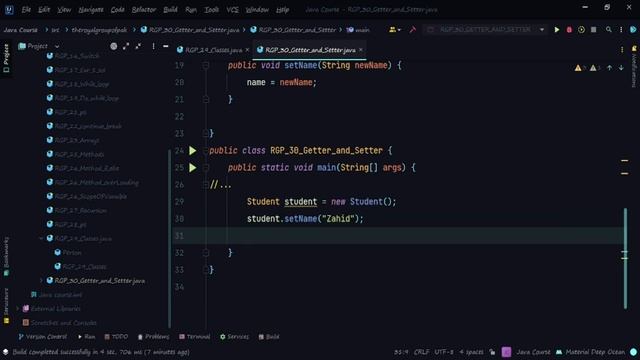Open Project panel options menu
The height and width of the screenshot is (360, 640).
[x=153, y=47]
